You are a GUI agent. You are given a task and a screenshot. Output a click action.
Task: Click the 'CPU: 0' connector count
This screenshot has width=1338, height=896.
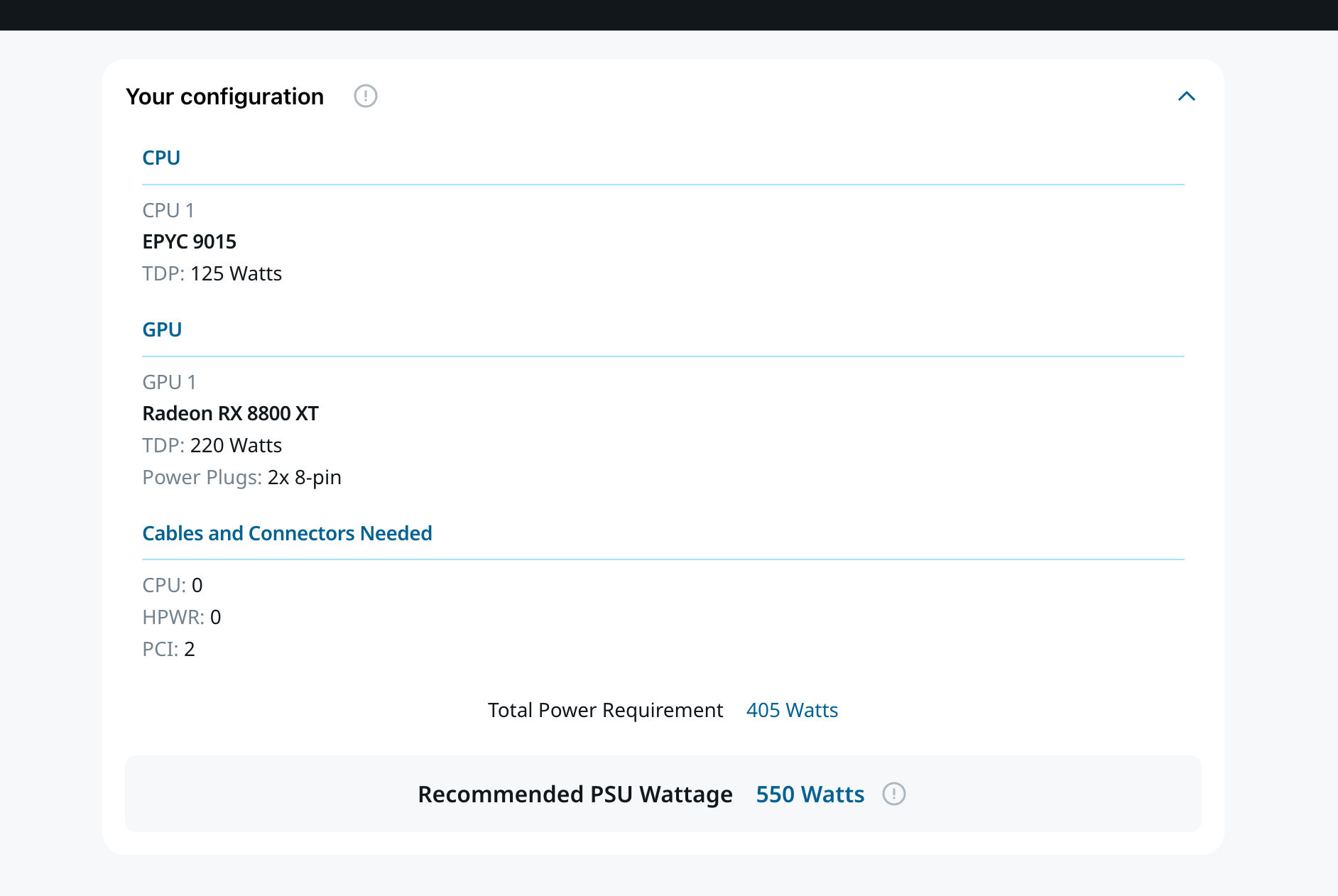click(173, 585)
